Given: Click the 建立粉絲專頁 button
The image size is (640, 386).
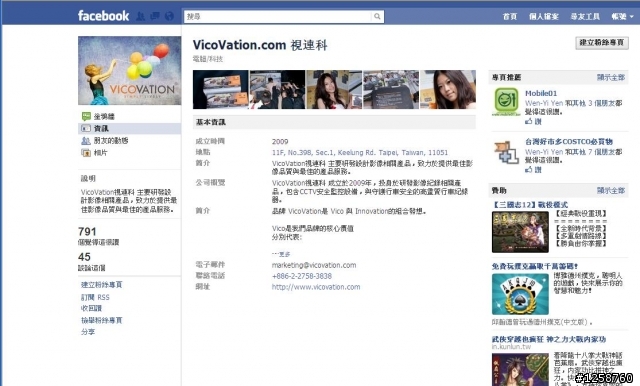Looking at the screenshot, I should (x=602, y=42).
